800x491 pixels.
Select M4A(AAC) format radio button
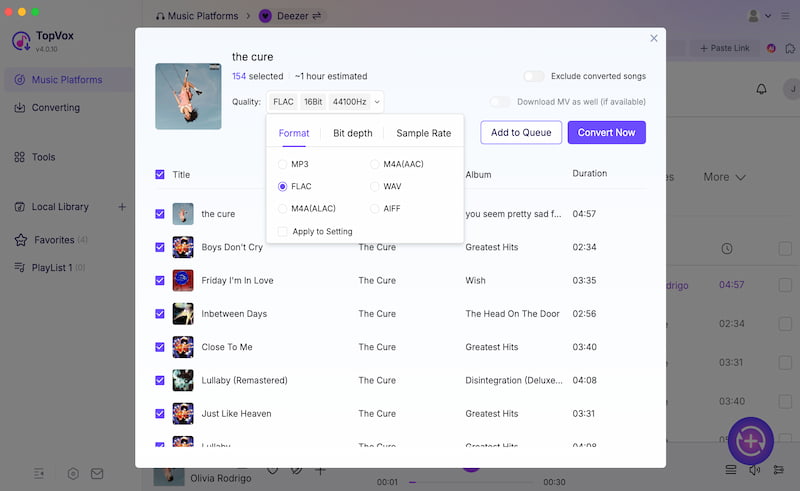374,164
